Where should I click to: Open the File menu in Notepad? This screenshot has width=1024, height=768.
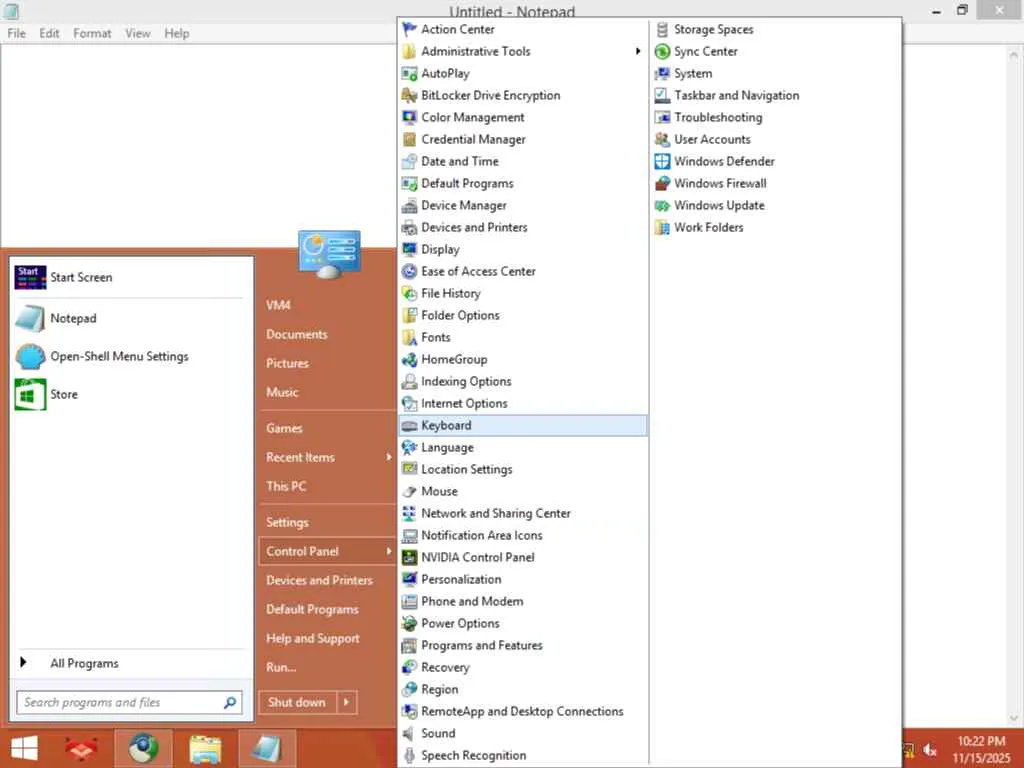[16, 33]
